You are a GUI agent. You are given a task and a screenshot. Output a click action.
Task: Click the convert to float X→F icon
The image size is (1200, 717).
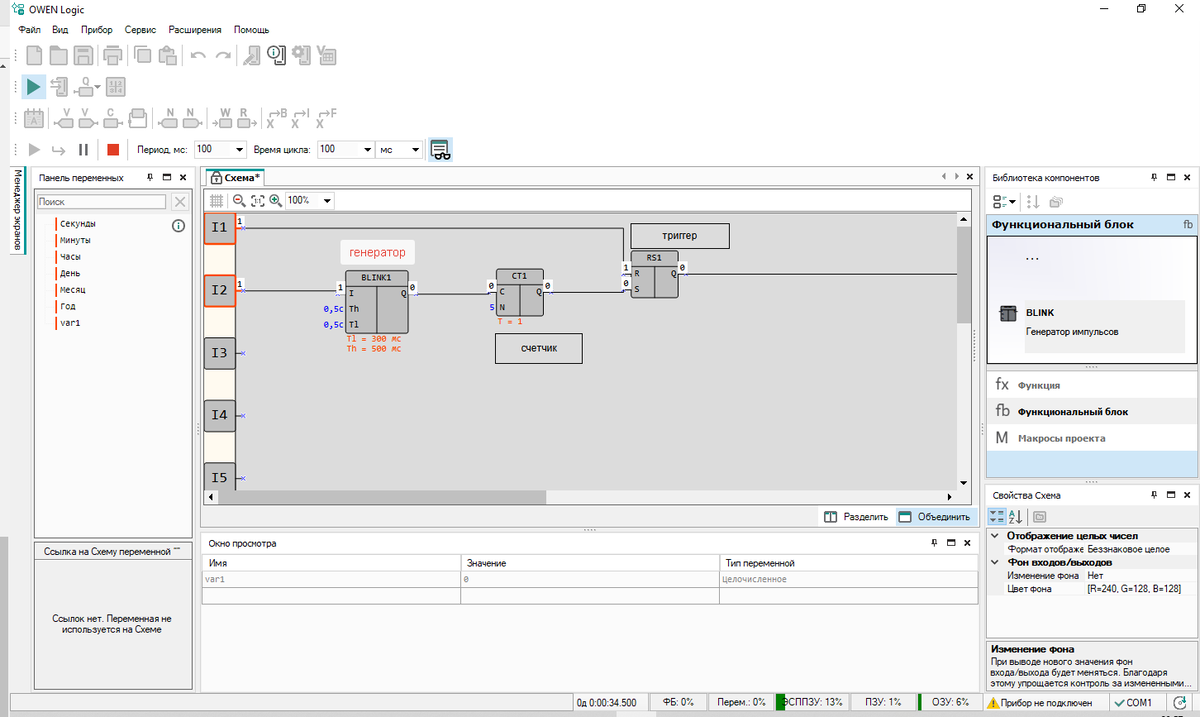(x=326, y=119)
